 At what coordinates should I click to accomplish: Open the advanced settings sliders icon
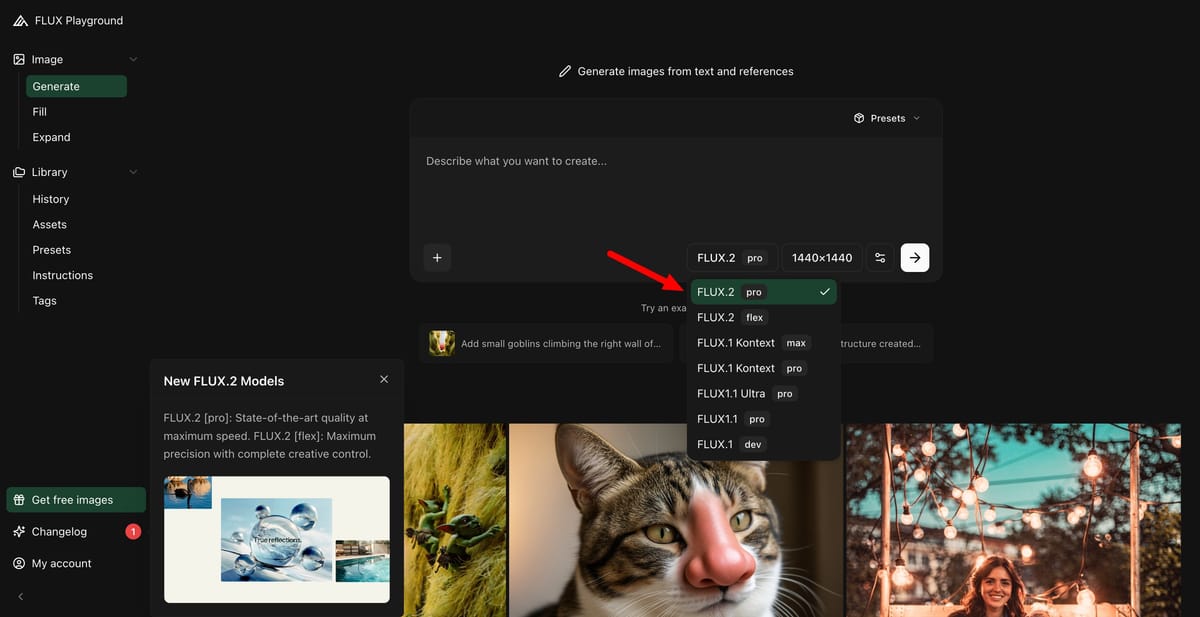[880, 257]
